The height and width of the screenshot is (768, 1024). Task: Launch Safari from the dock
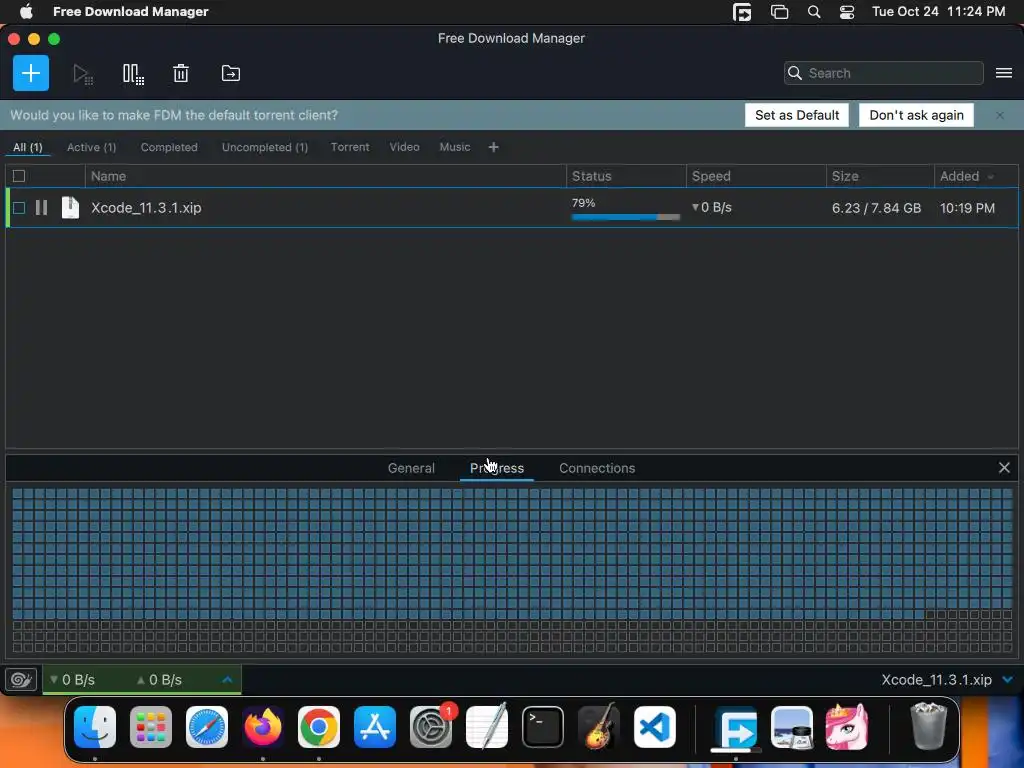207,727
